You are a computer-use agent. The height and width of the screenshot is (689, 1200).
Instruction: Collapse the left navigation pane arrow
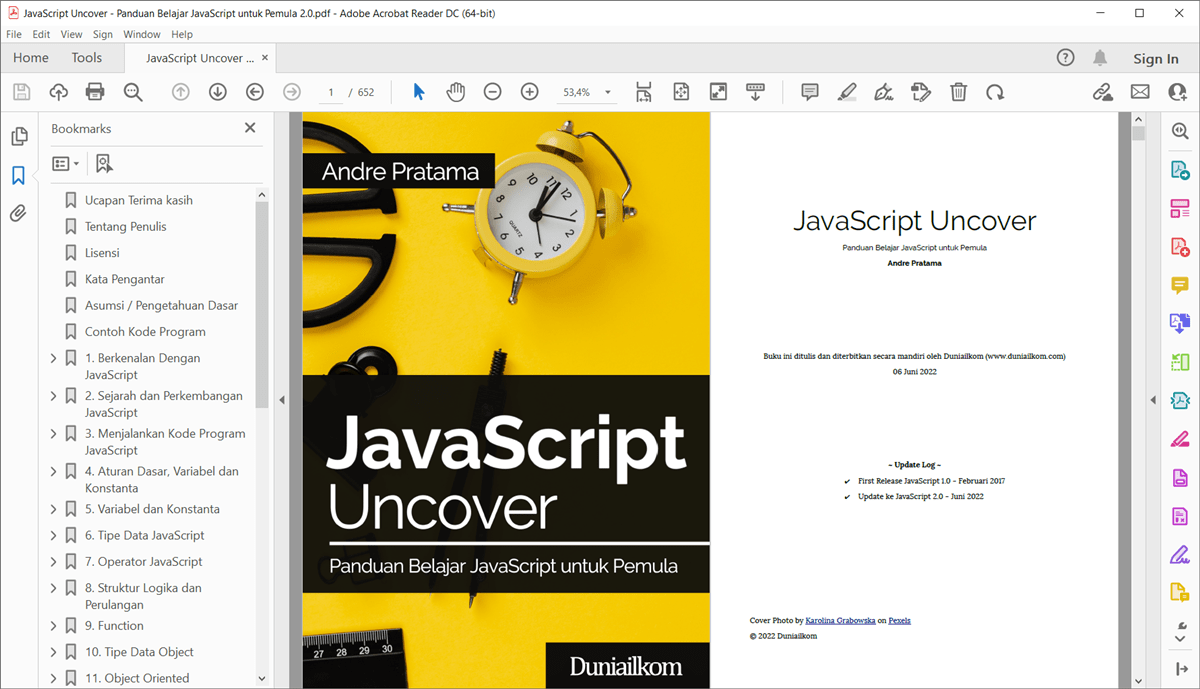click(x=281, y=400)
